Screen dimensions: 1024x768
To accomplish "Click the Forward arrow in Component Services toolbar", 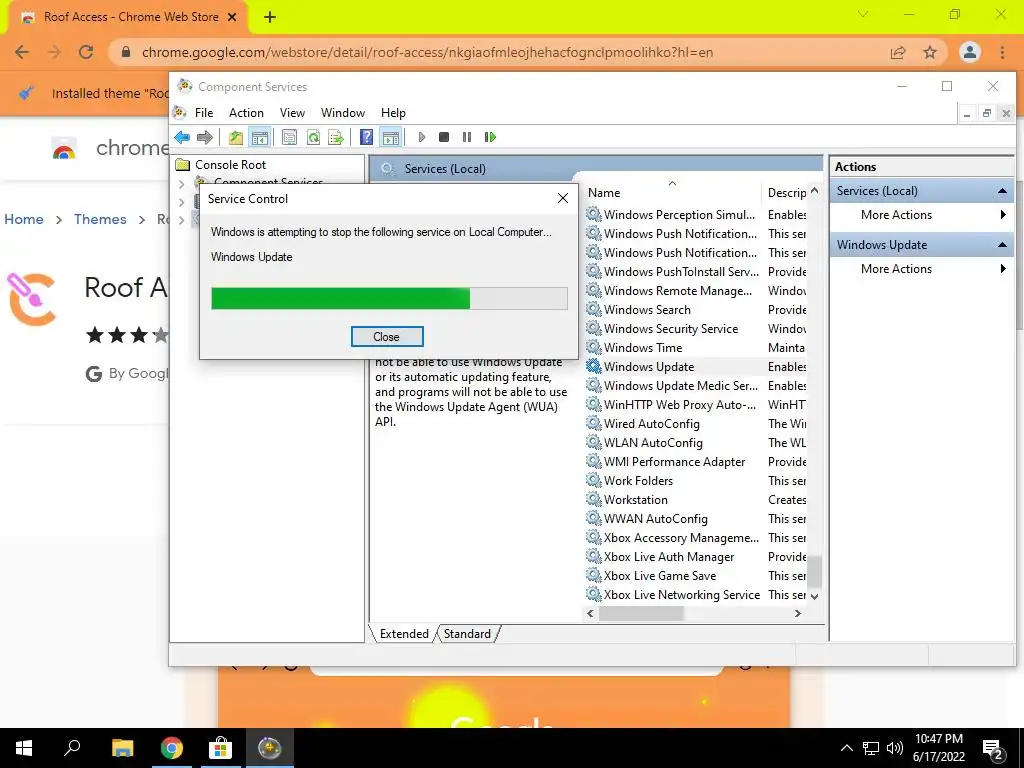I will [x=204, y=137].
